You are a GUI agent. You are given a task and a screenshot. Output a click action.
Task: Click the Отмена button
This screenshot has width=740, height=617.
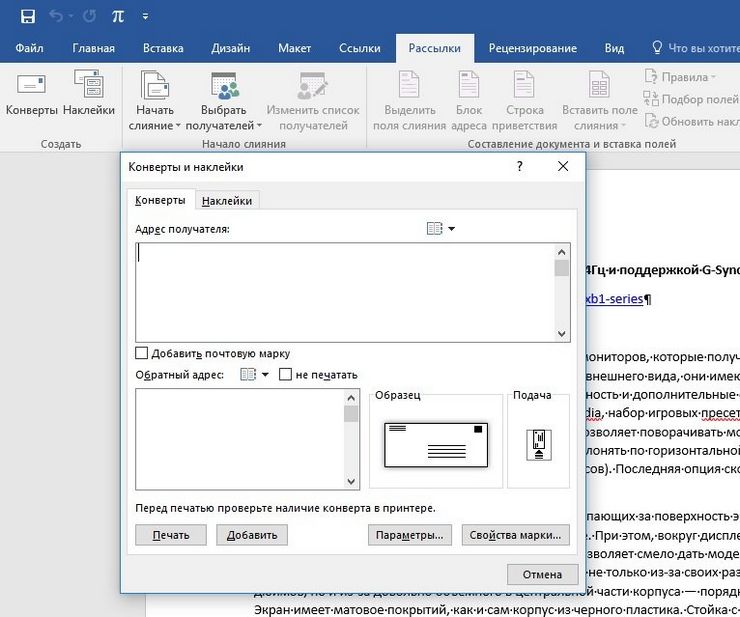(x=543, y=575)
